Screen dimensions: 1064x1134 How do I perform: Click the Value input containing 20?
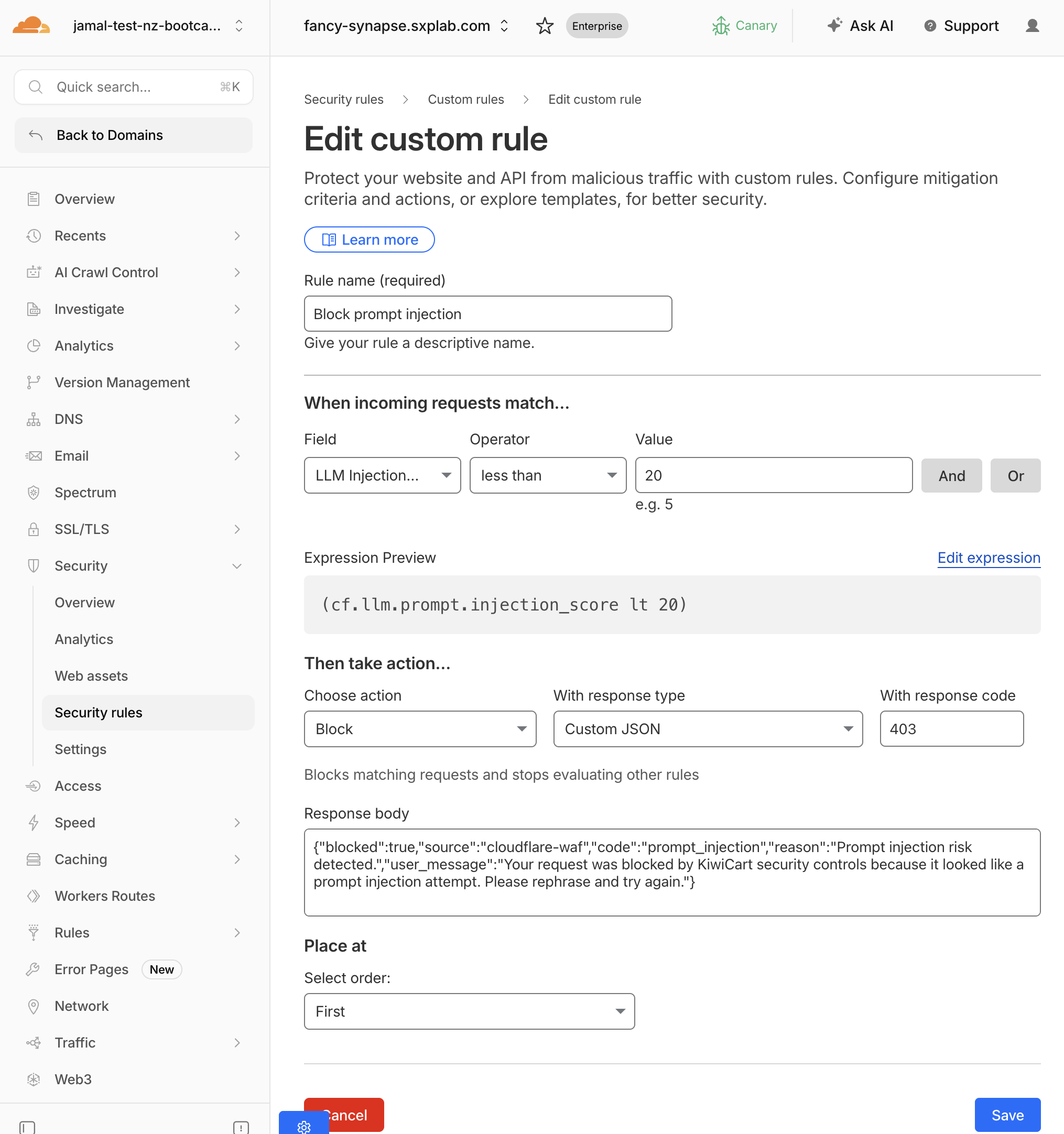pos(774,475)
